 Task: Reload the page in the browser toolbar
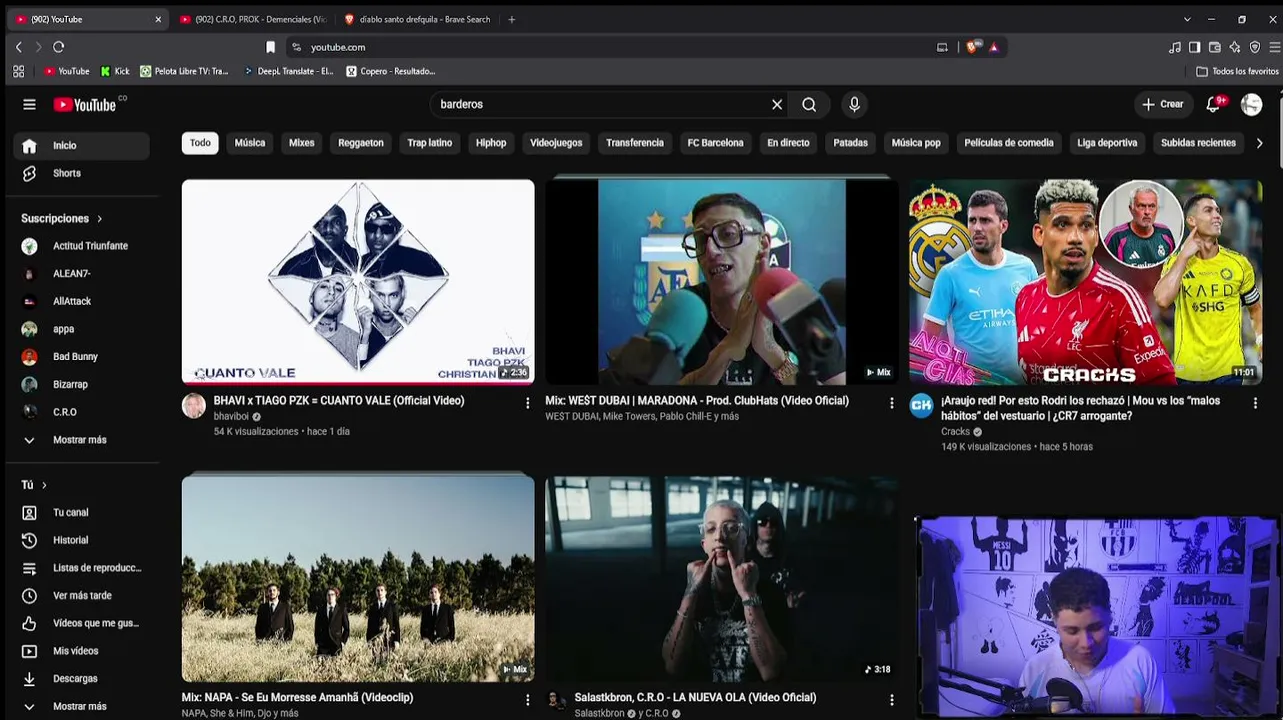click(x=59, y=47)
